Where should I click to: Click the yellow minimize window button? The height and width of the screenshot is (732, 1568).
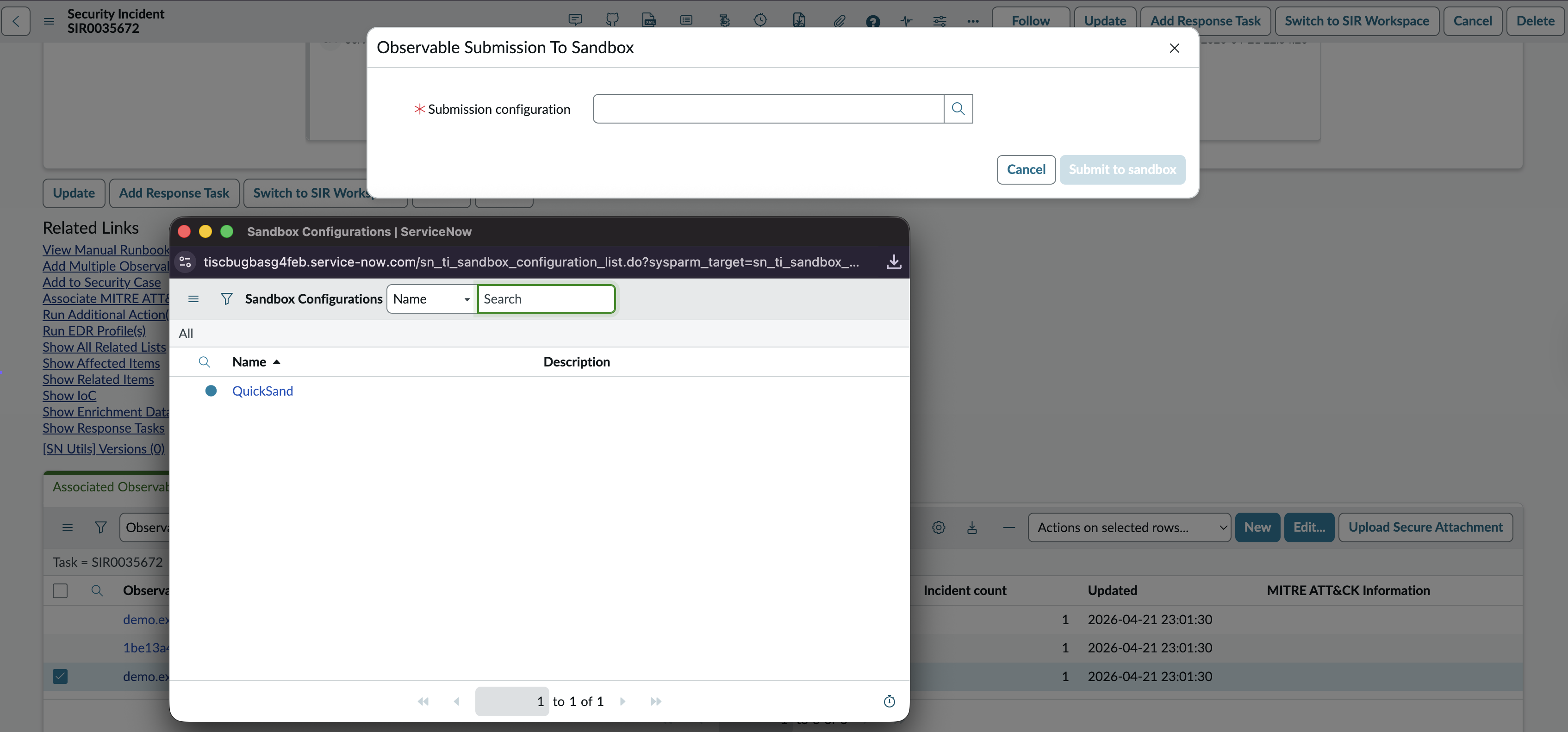pyautogui.click(x=205, y=231)
